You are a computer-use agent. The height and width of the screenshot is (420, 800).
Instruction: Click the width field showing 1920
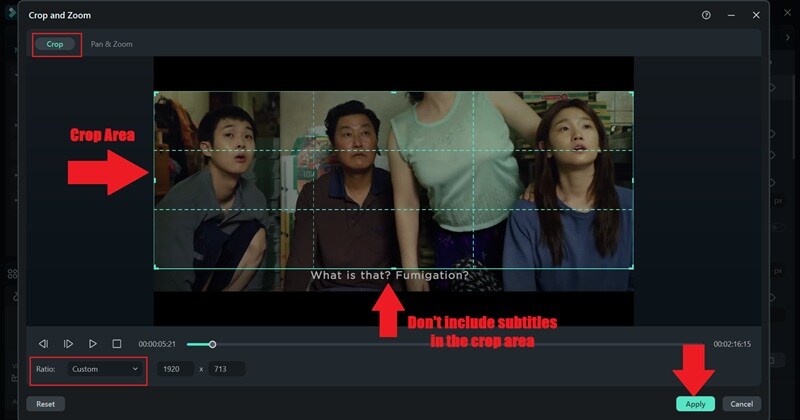pyautogui.click(x=175, y=369)
